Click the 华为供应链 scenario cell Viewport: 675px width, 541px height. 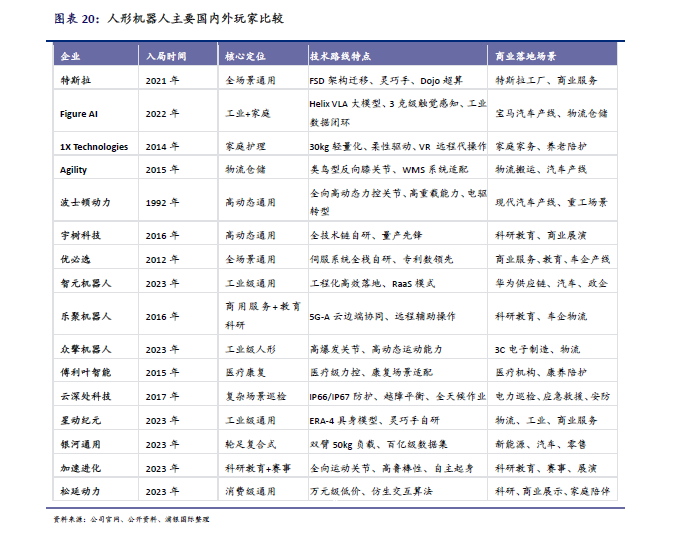[551, 283]
